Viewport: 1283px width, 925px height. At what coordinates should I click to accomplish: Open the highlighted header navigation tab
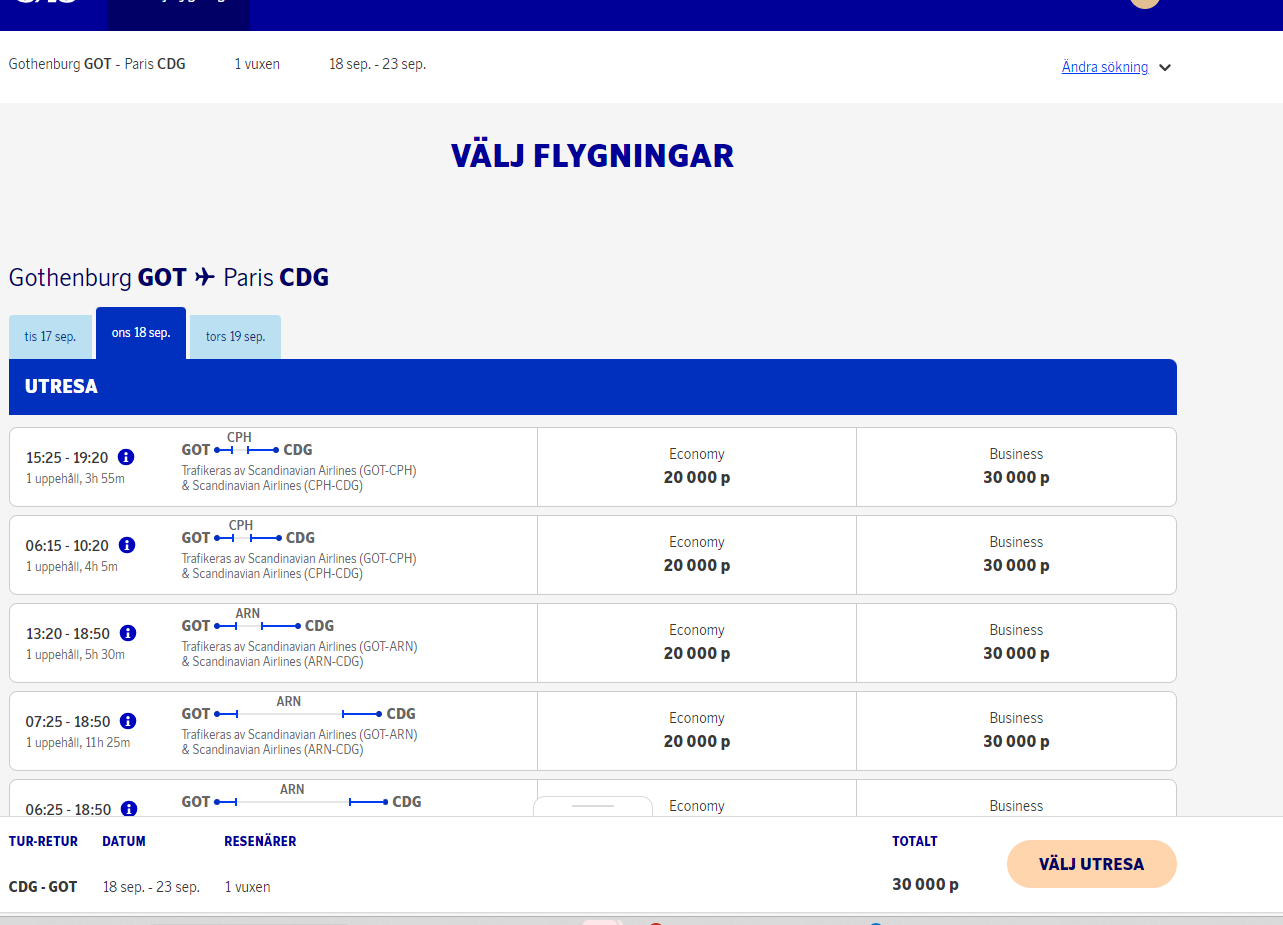coord(178,12)
